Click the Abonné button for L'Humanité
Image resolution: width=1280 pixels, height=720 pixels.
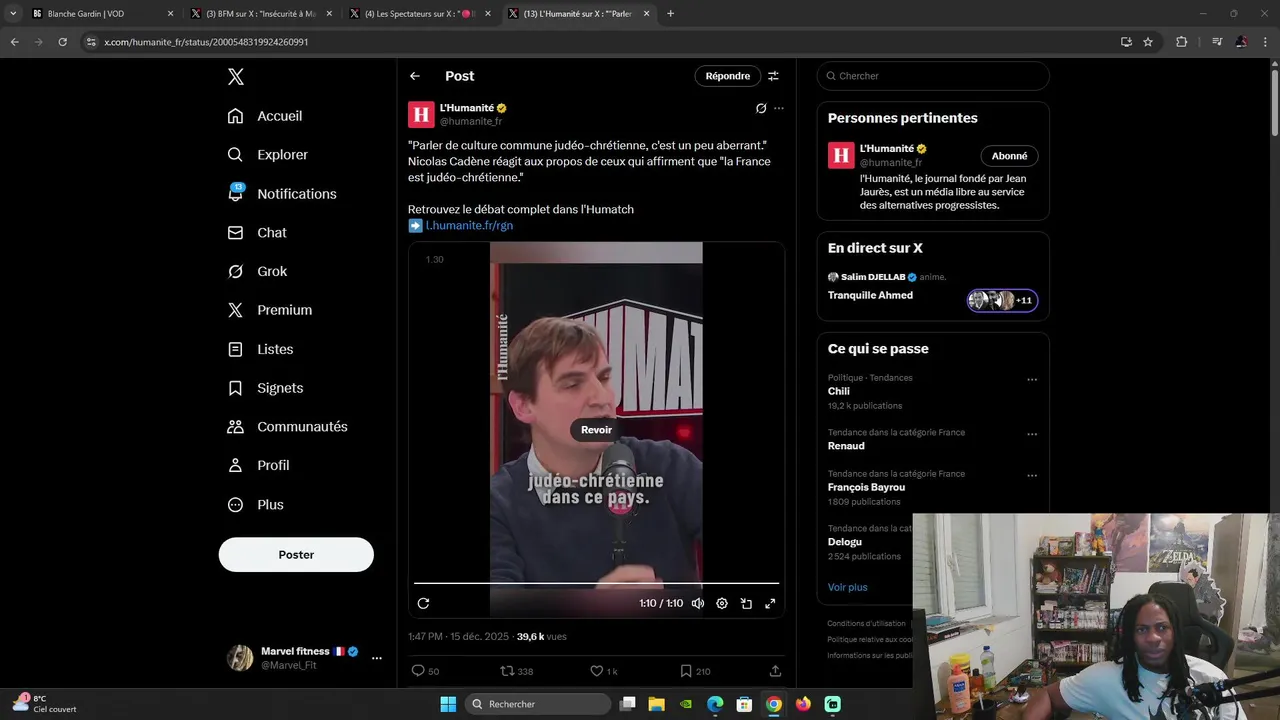[x=1009, y=156]
